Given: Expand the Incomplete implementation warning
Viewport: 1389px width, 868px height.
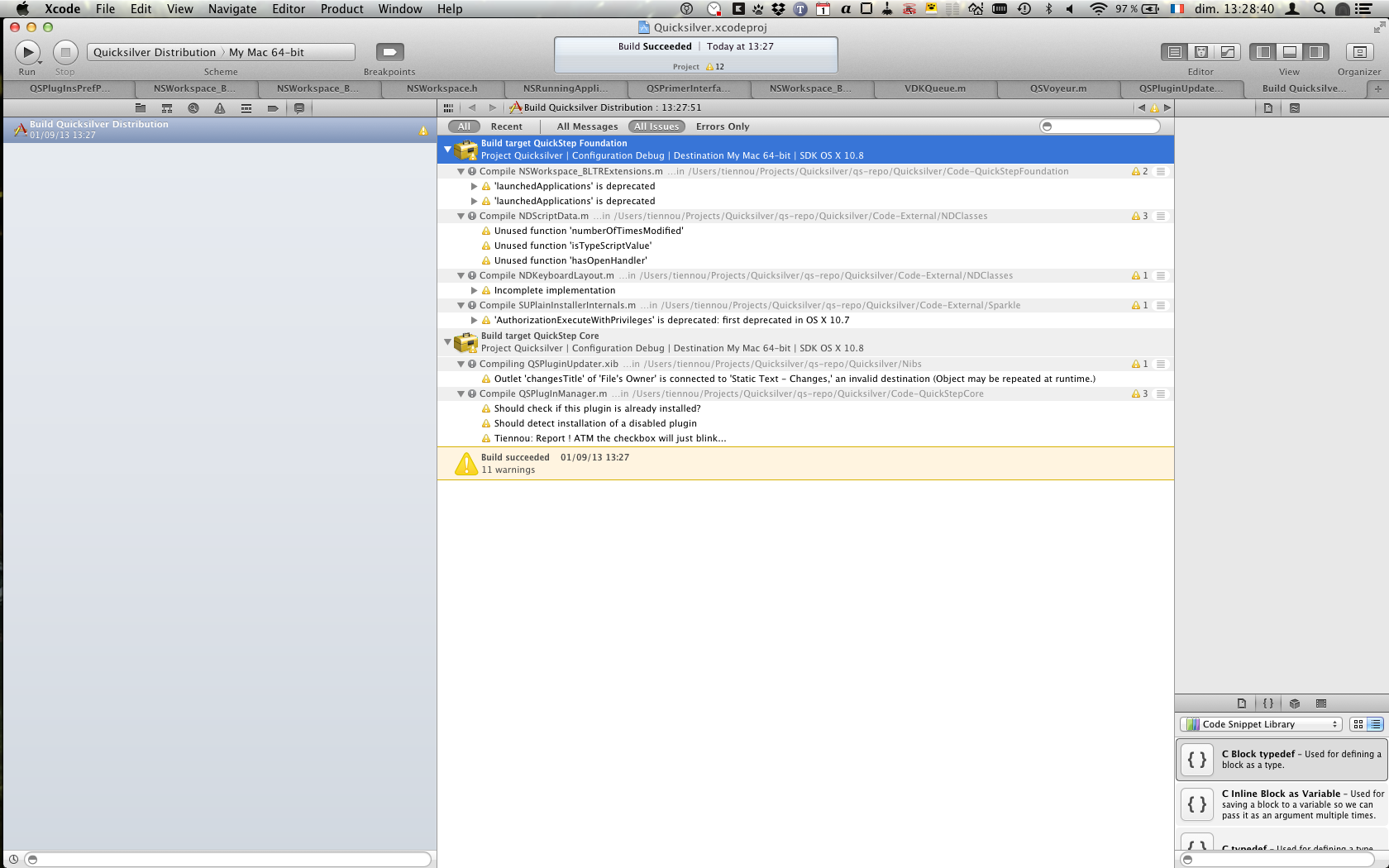Looking at the screenshot, I should click(474, 291).
